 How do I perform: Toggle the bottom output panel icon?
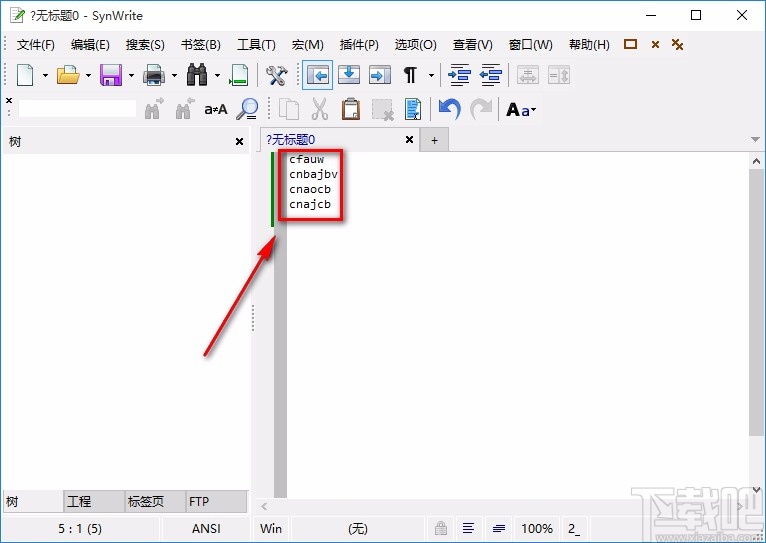coord(349,75)
